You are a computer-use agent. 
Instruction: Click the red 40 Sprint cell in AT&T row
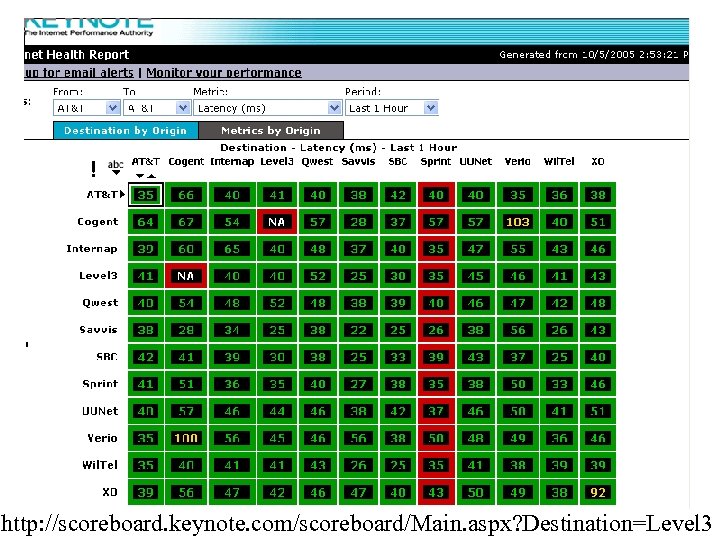click(x=436, y=195)
